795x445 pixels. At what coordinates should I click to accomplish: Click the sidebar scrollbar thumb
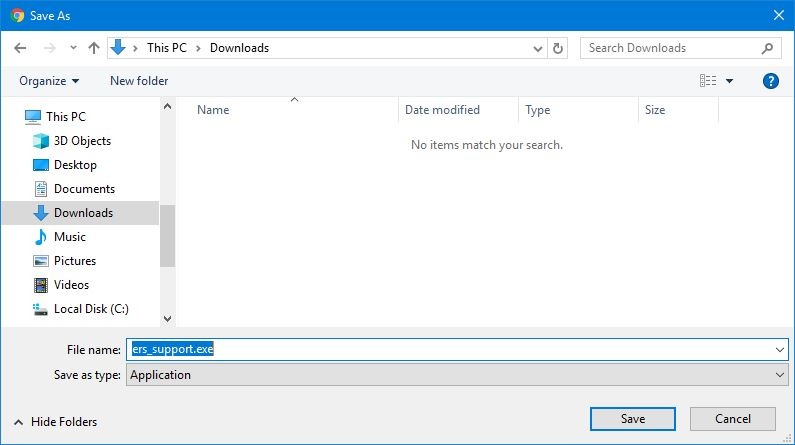click(167, 236)
